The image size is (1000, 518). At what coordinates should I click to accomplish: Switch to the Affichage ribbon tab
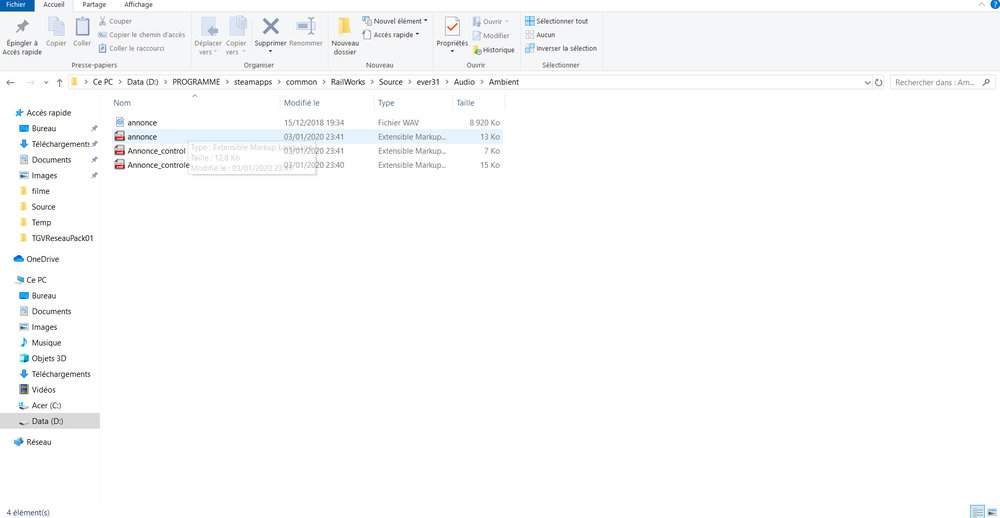[138, 4]
